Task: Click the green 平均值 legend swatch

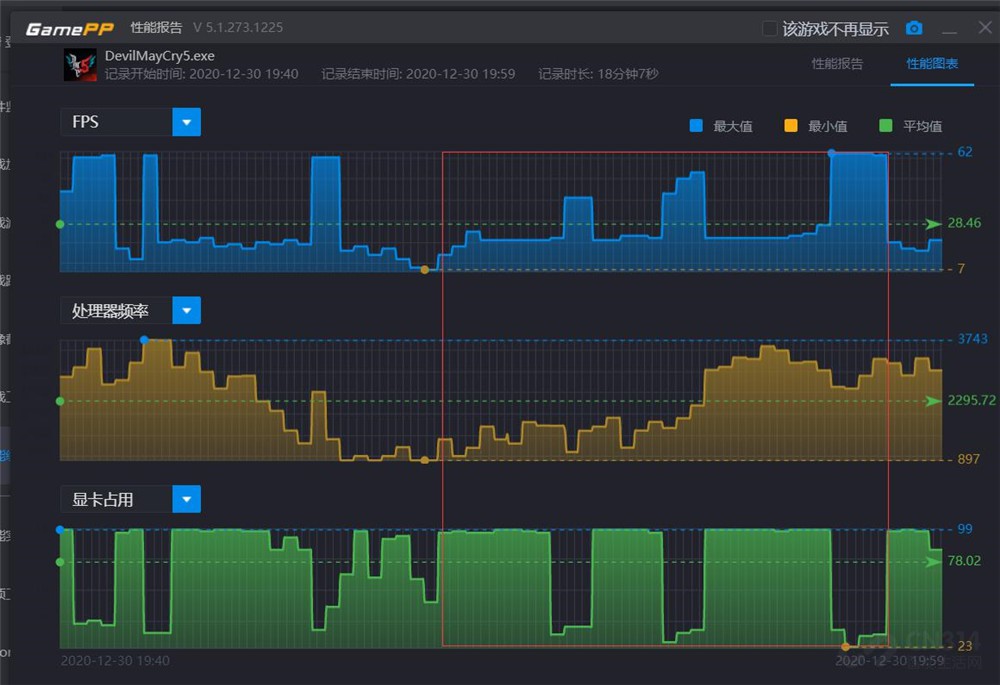Action: [x=885, y=126]
